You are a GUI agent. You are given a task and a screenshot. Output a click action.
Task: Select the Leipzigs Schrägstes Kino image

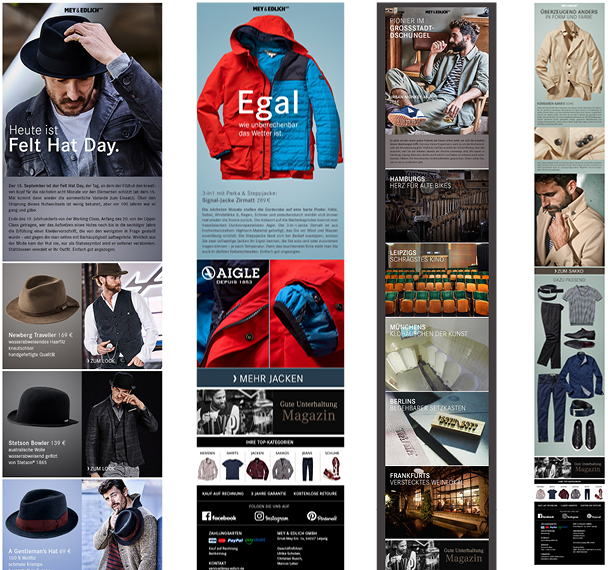438,278
